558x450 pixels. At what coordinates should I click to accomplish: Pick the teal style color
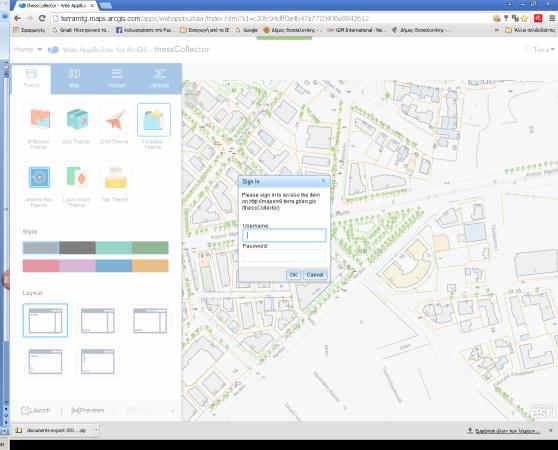(x=114, y=248)
